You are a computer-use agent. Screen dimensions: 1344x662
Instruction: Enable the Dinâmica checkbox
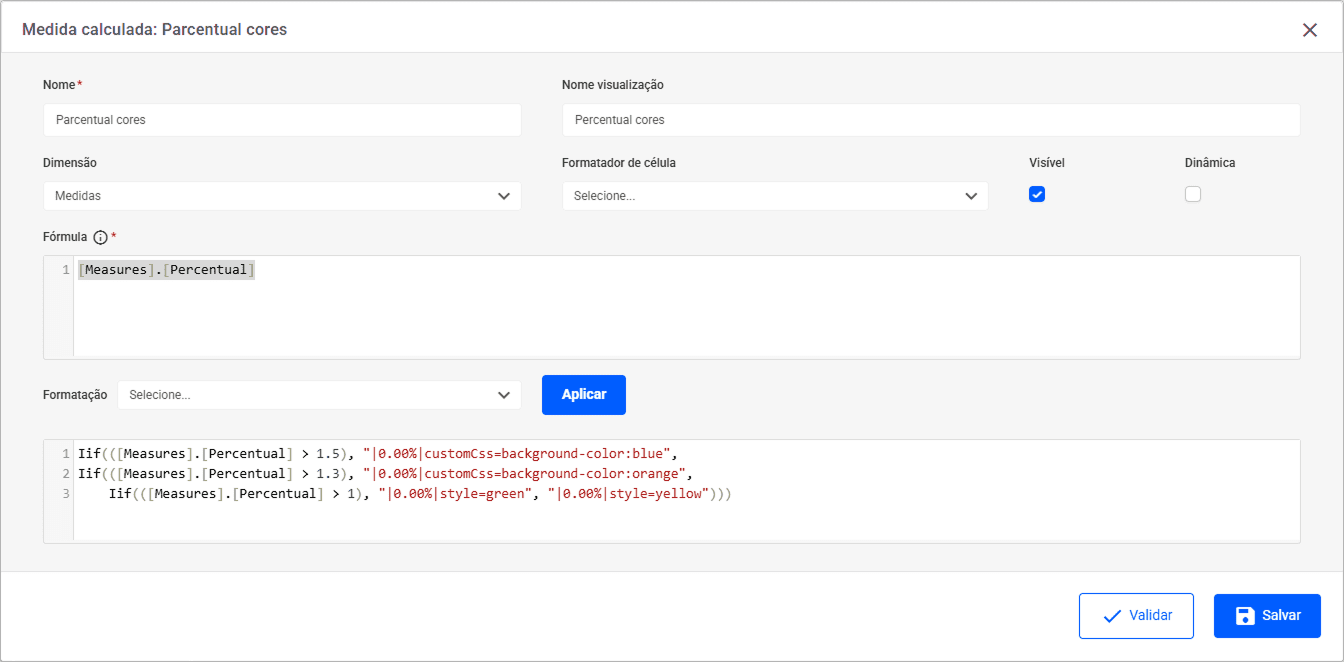(x=1193, y=195)
